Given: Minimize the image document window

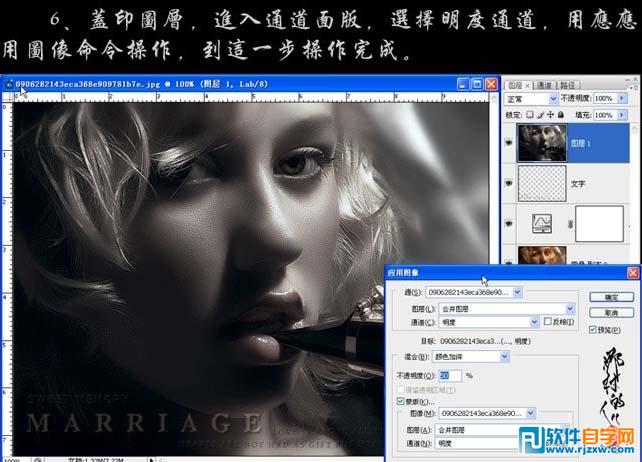Looking at the screenshot, I should [x=463, y=84].
